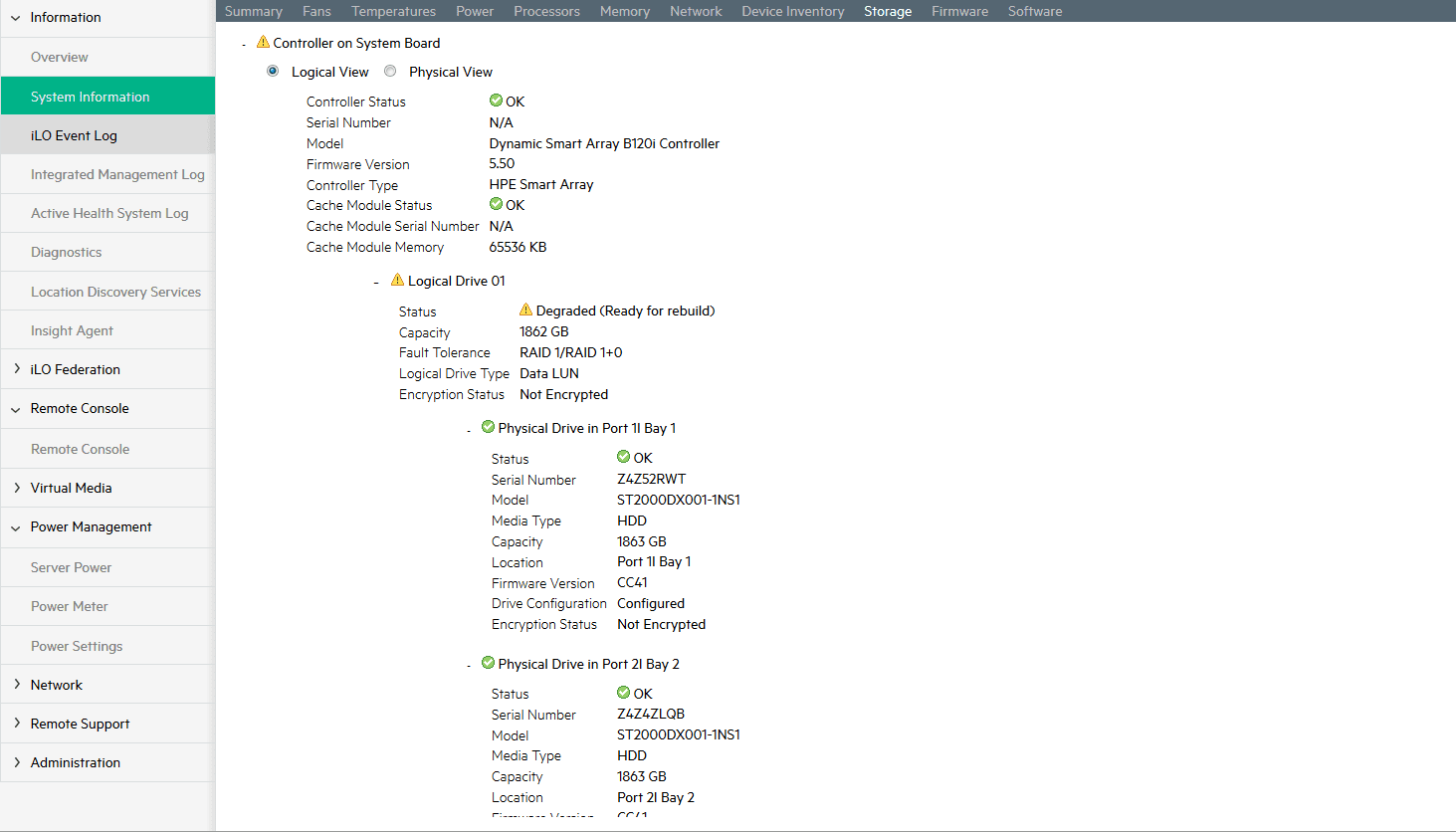This screenshot has height=833, width=1456.
Task: Open Integrated Management Log
Action: 107,174
